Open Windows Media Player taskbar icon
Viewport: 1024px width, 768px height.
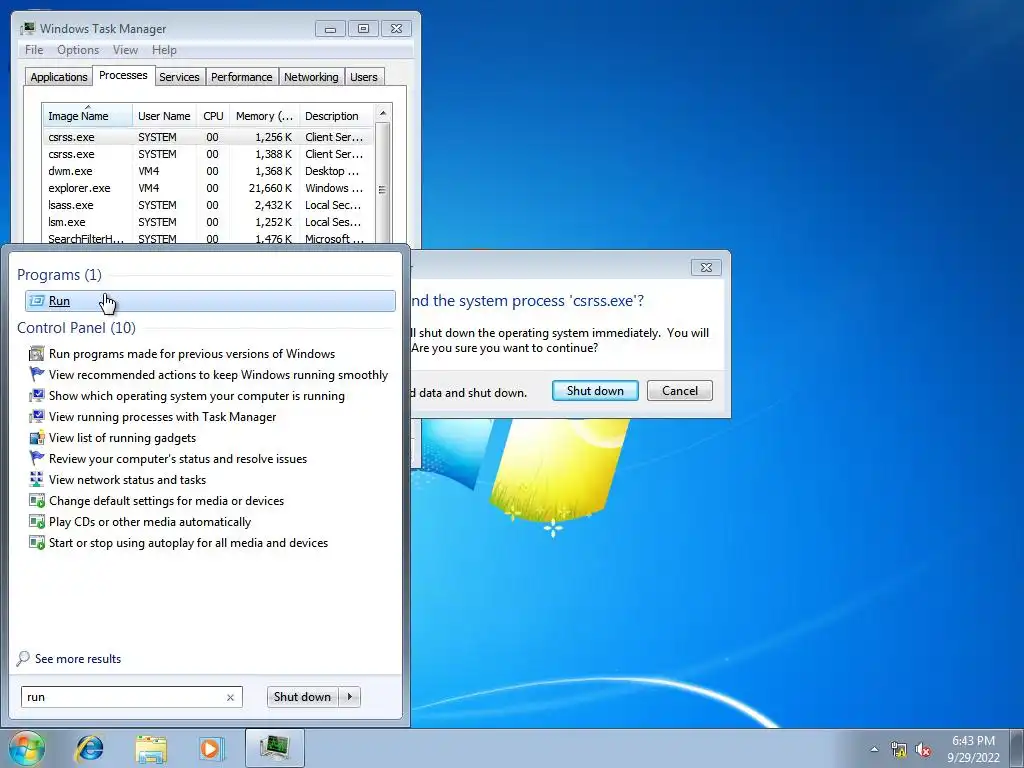tap(212, 748)
